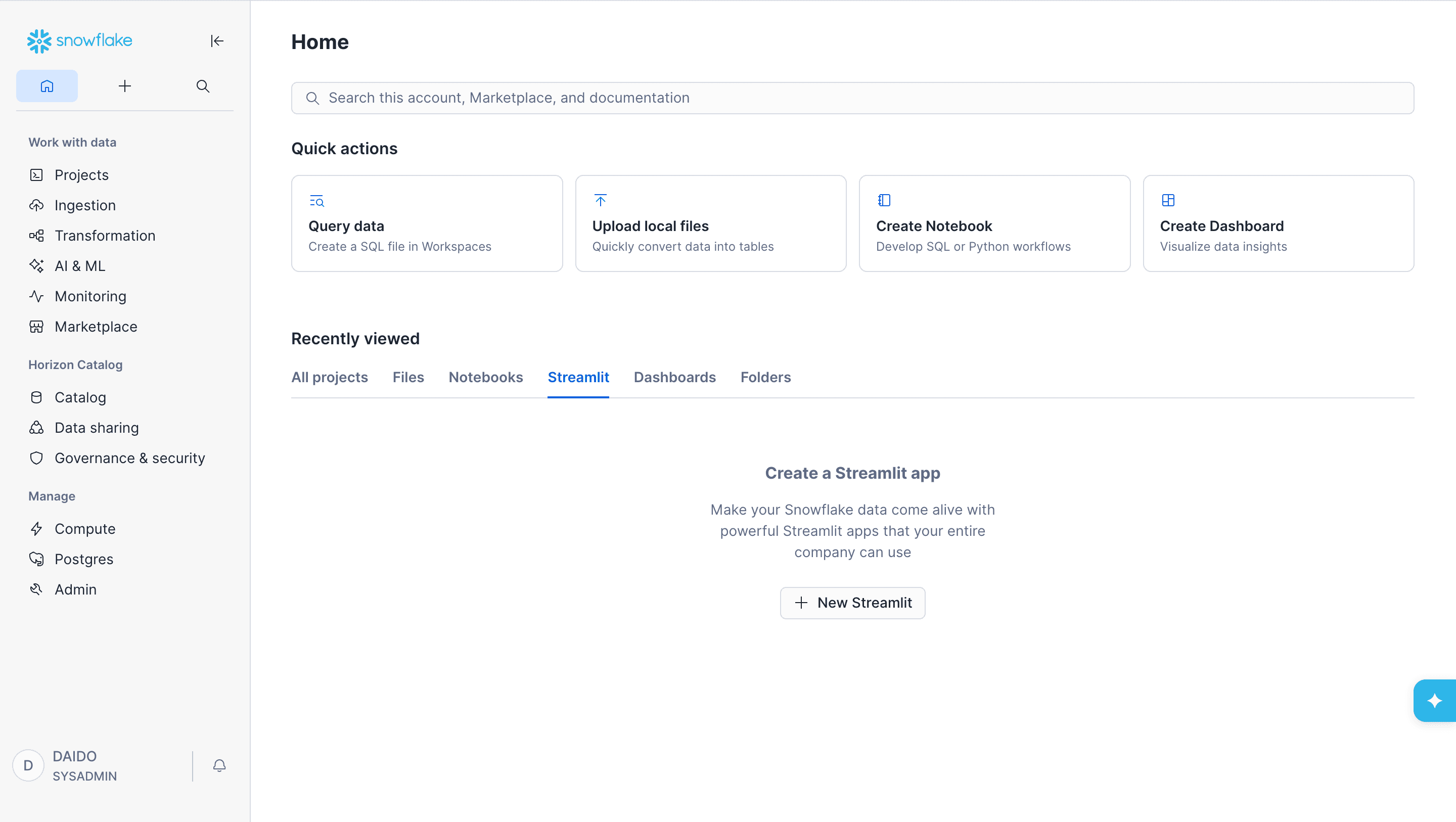Select the Home icon in the sidebar

click(x=47, y=86)
